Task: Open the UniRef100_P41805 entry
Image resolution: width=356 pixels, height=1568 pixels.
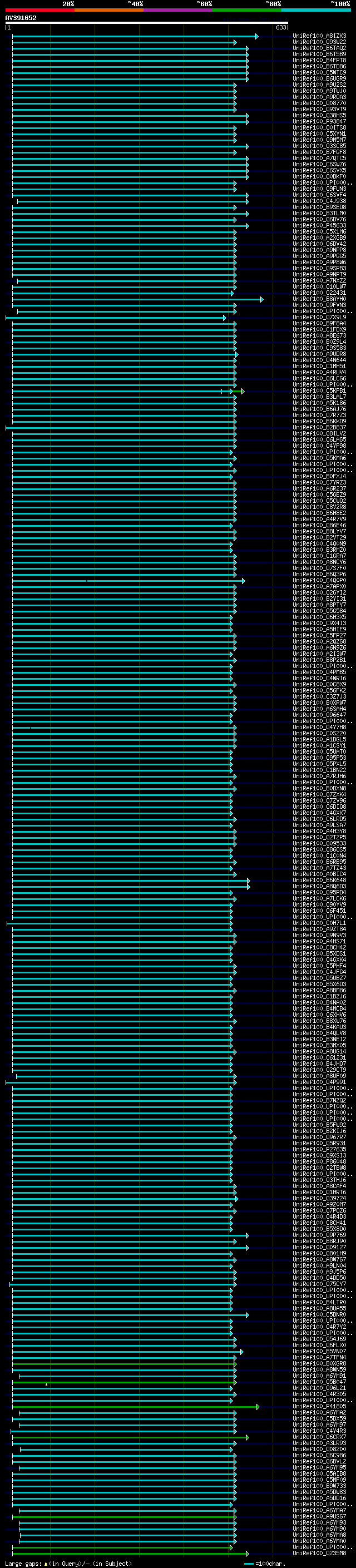Action: click(319, 1407)
